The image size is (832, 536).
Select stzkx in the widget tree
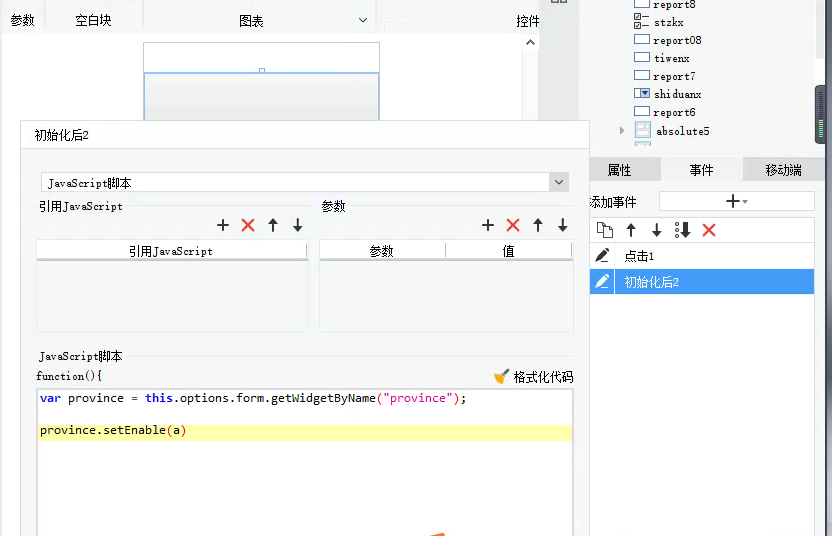tap(669, 22)
